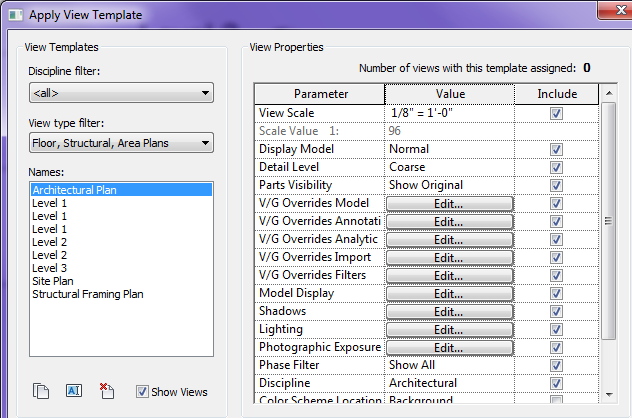
Task: Open the Discipline filter dropdown
Action: (121, 93)
